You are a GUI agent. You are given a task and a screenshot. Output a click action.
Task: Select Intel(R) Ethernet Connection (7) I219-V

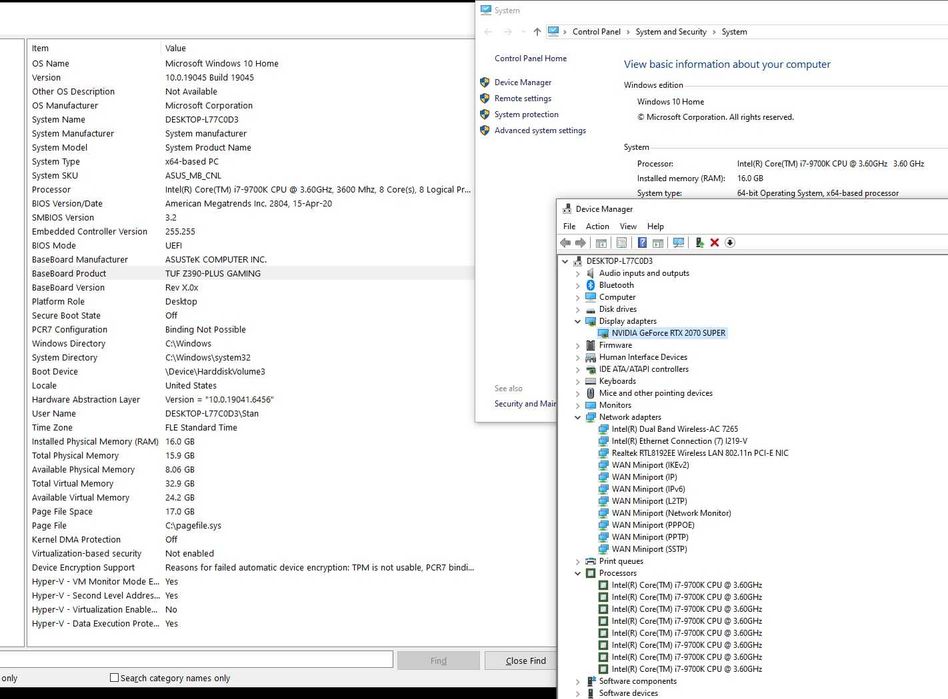tap(679, 441)
